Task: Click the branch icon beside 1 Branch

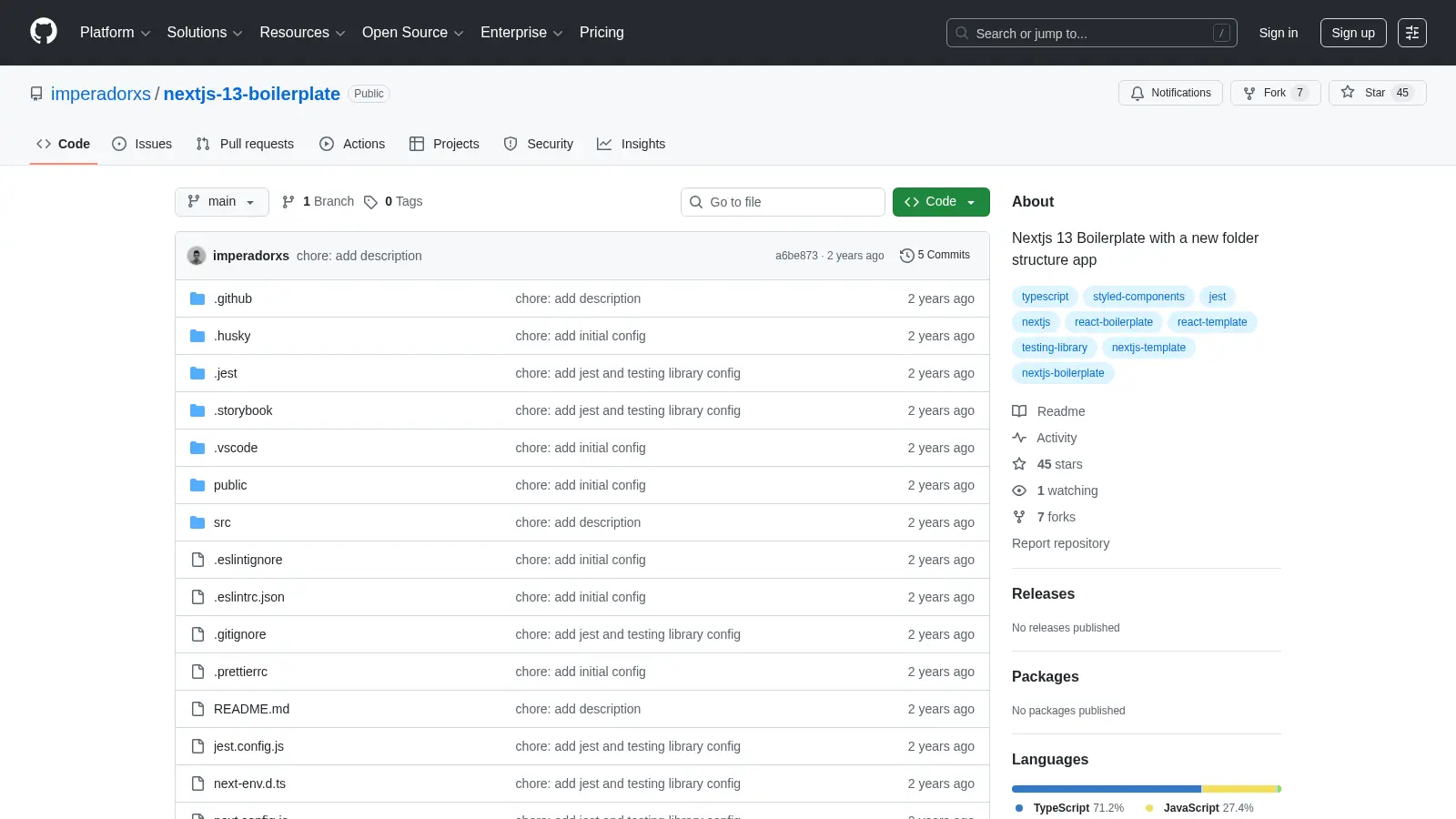Action: pos(288,202)
